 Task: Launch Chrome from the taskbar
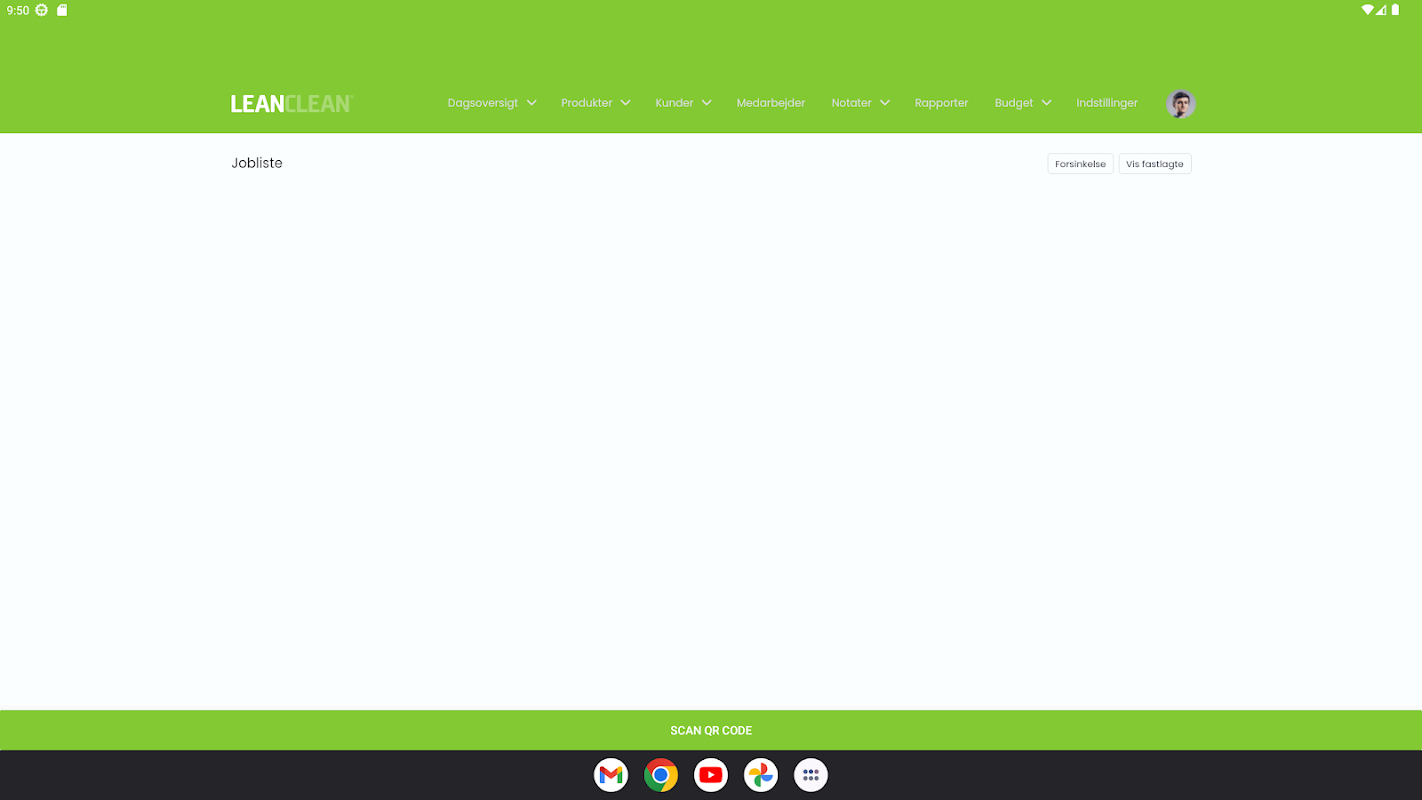[x=661, y=775]
